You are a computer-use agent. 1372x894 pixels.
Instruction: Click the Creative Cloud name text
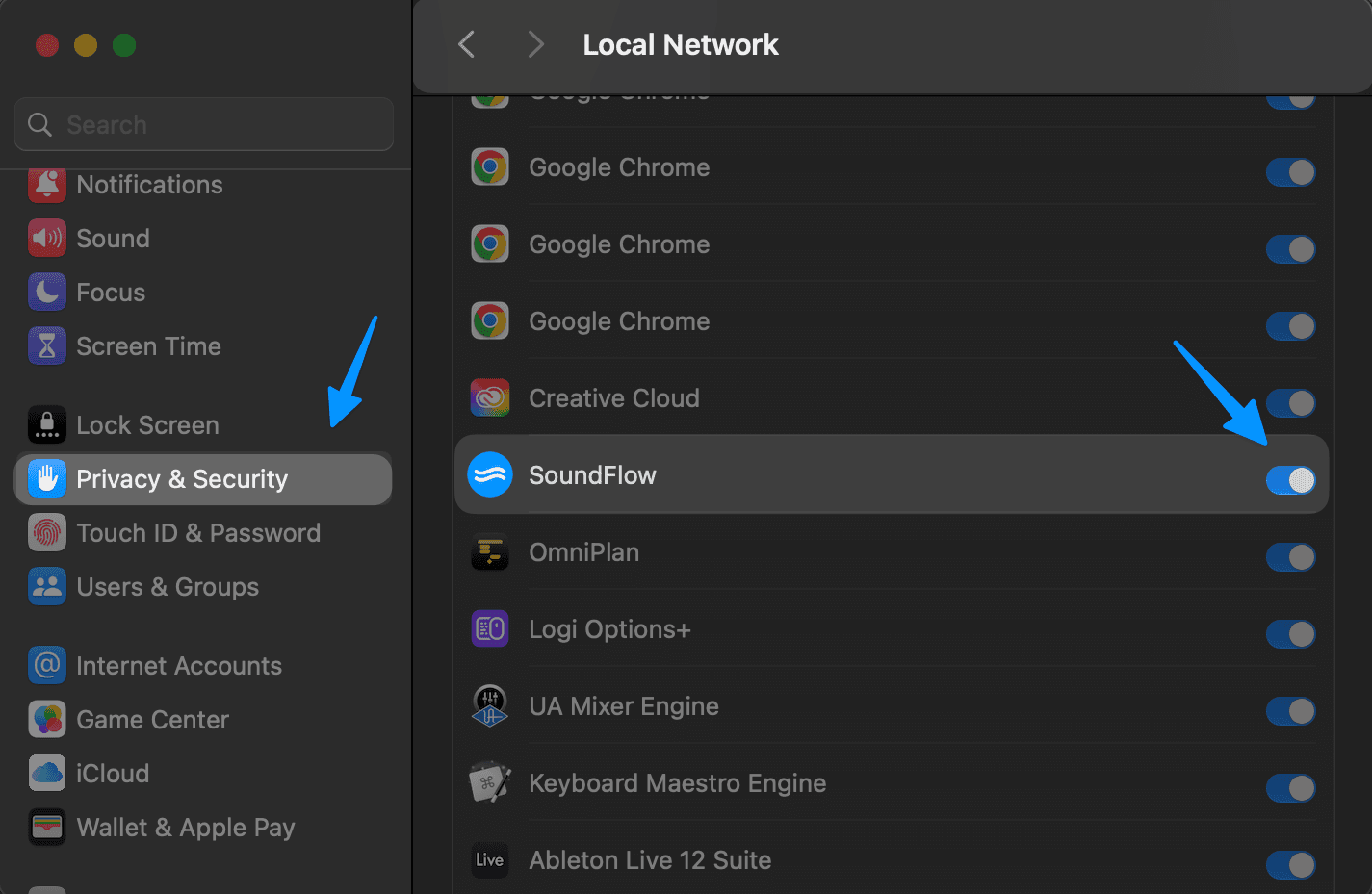coord(614,398)
